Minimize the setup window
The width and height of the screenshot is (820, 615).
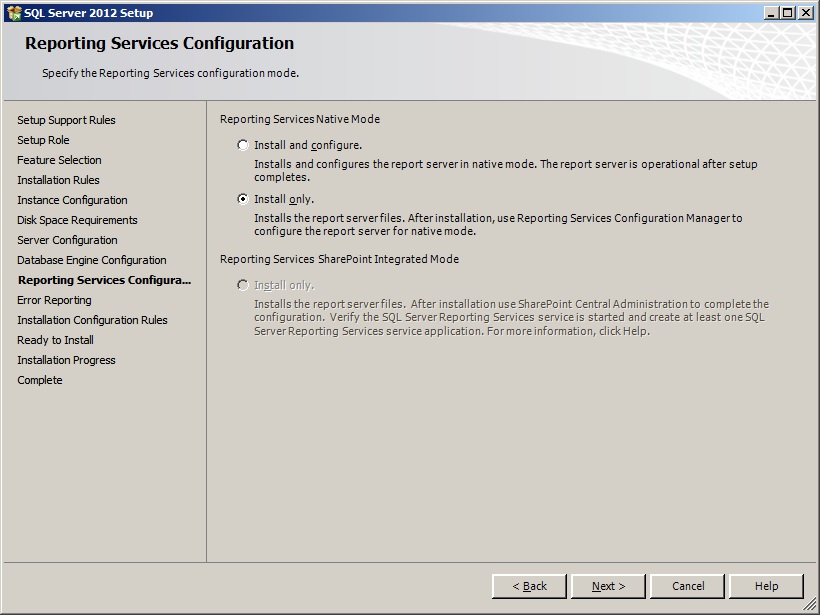[x=771, y=13]
